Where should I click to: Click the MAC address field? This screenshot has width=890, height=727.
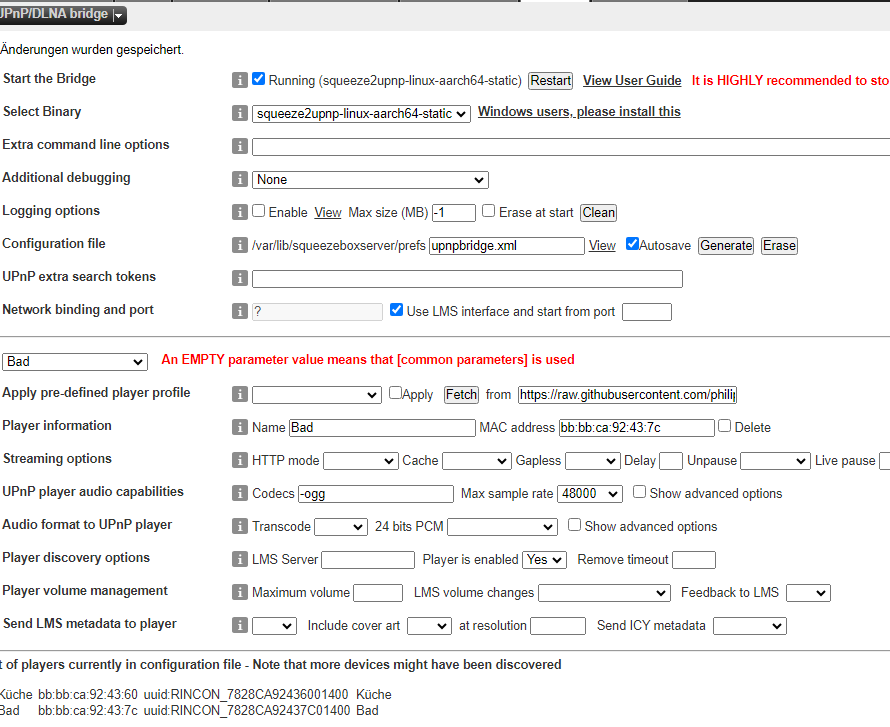[636, 428]
